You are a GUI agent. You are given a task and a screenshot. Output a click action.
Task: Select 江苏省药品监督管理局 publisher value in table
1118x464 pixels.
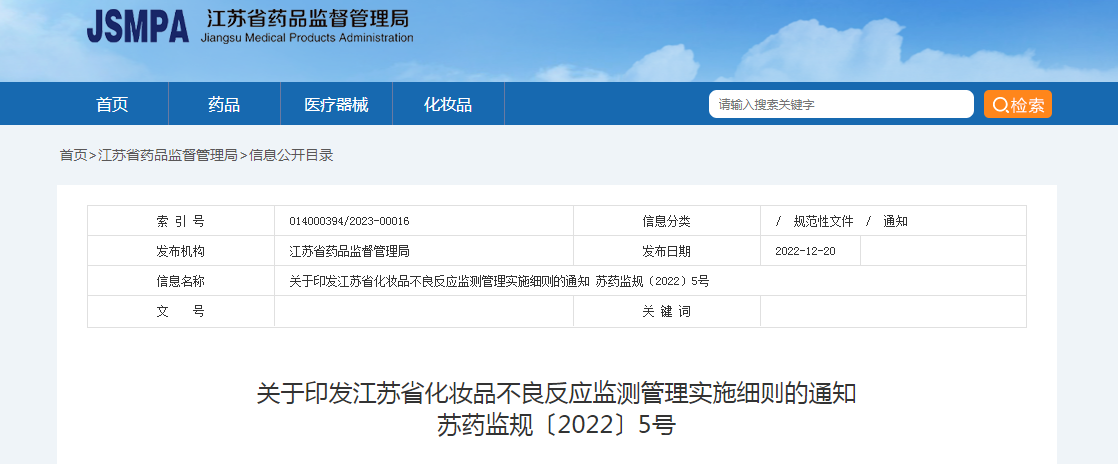(349, 251)
